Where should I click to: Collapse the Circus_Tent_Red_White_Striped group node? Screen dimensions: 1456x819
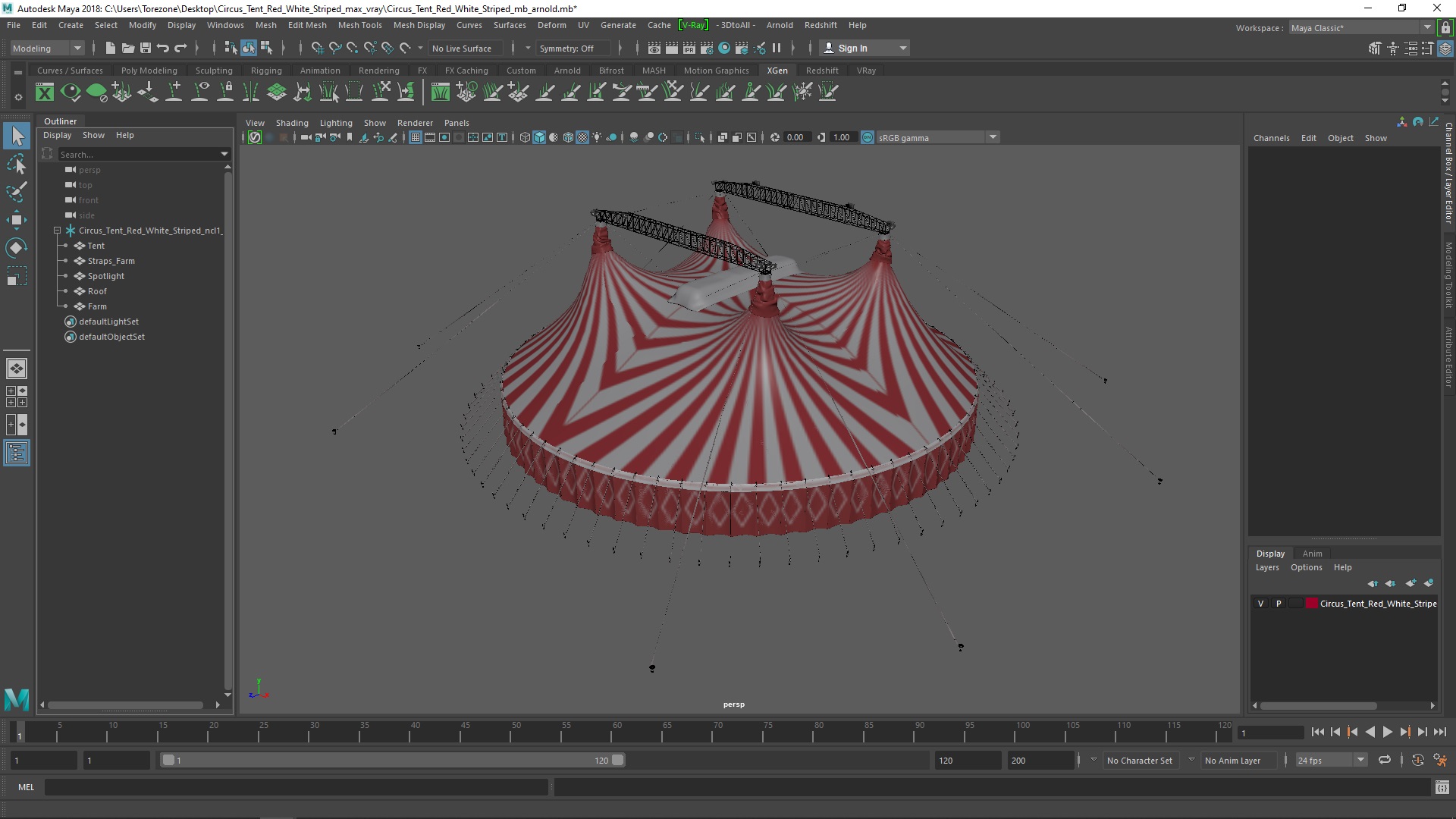point(57,230)
